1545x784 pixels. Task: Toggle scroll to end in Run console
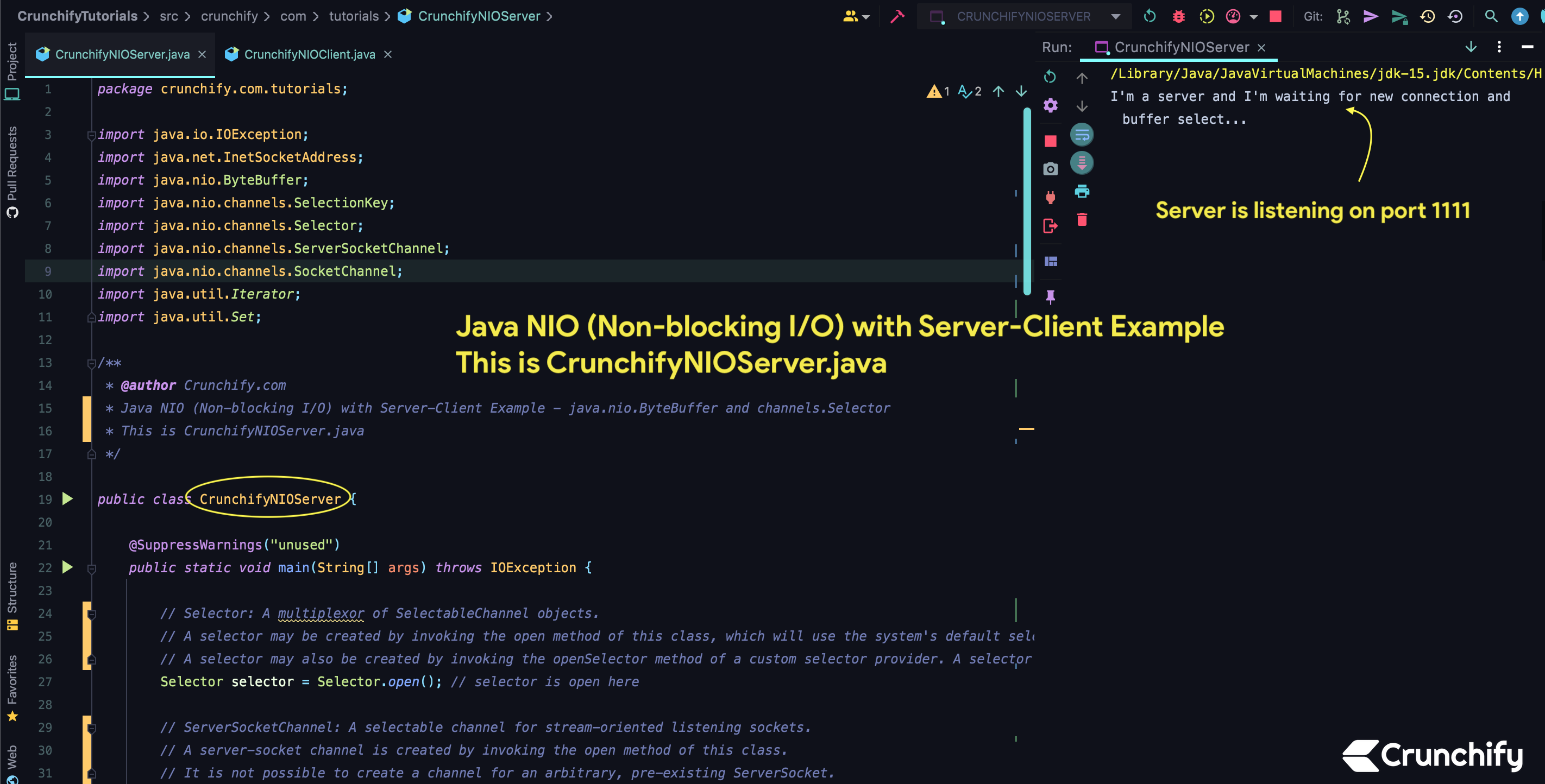1082,163
